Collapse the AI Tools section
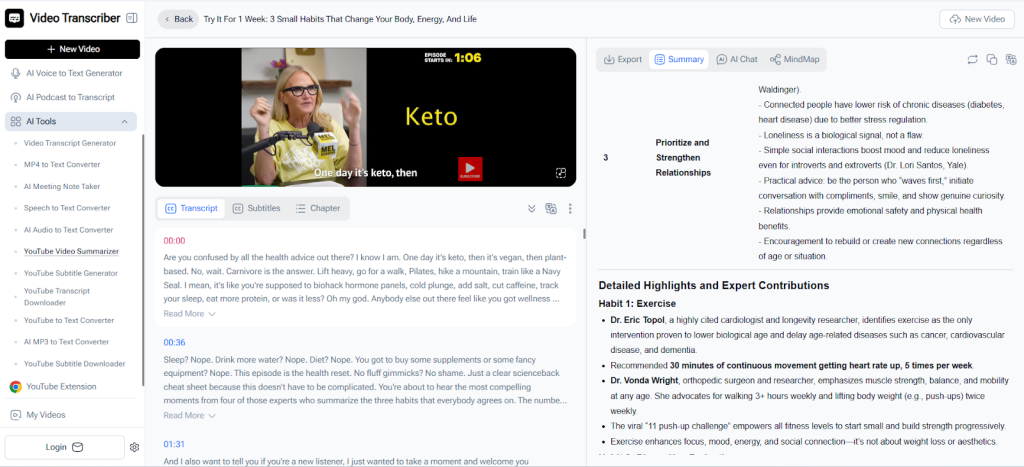This screenshot has height=467, width=1024. (x=125, y=121)
